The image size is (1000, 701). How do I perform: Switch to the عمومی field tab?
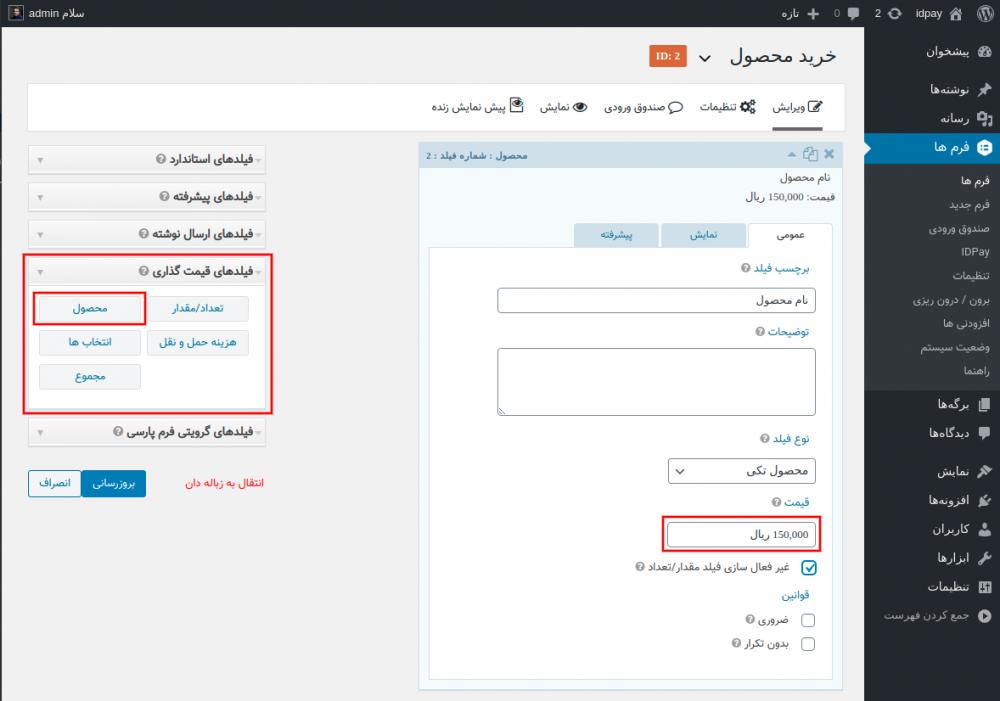pos(790,235)
